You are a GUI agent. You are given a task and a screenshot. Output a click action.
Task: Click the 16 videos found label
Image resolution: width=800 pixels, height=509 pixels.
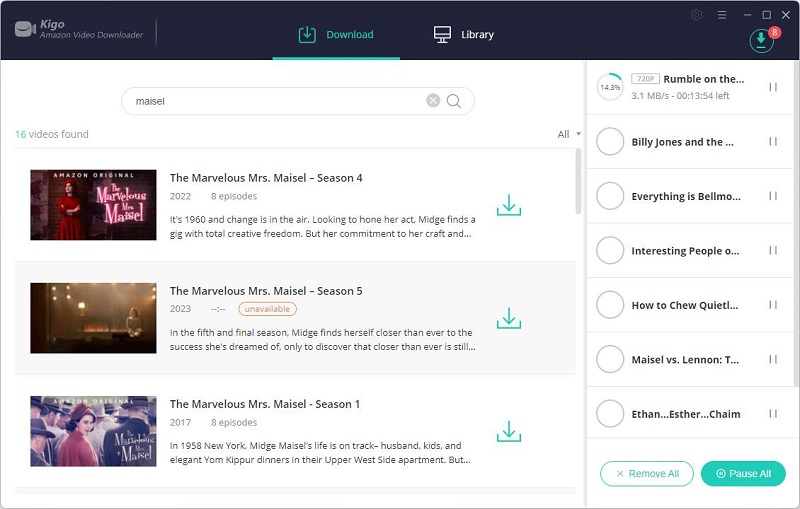52,134
